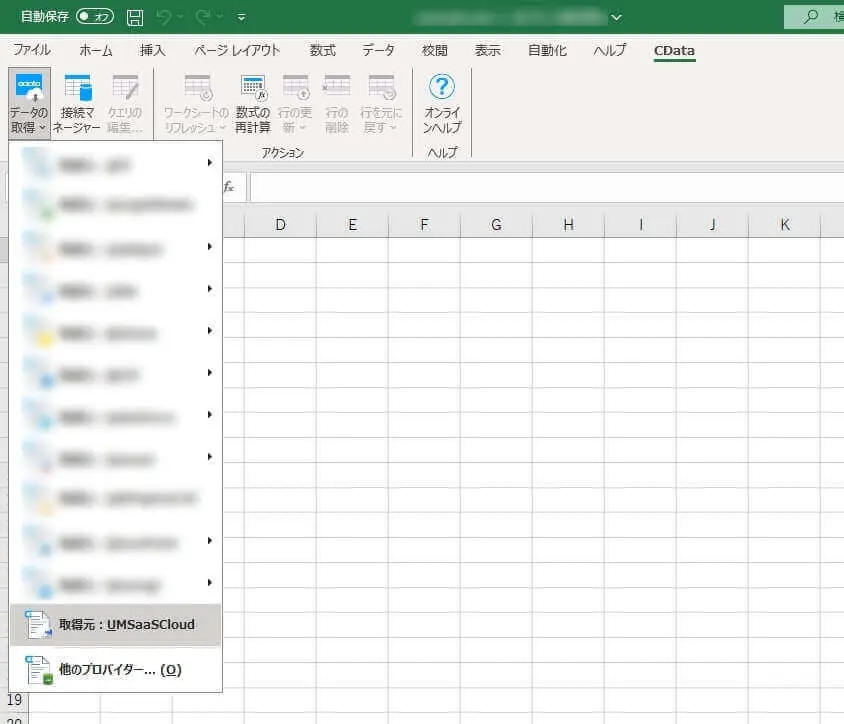The height and width of the screenshot is (724, 844).
Task: Switch to the 自動化 tab
Action: 547,50
